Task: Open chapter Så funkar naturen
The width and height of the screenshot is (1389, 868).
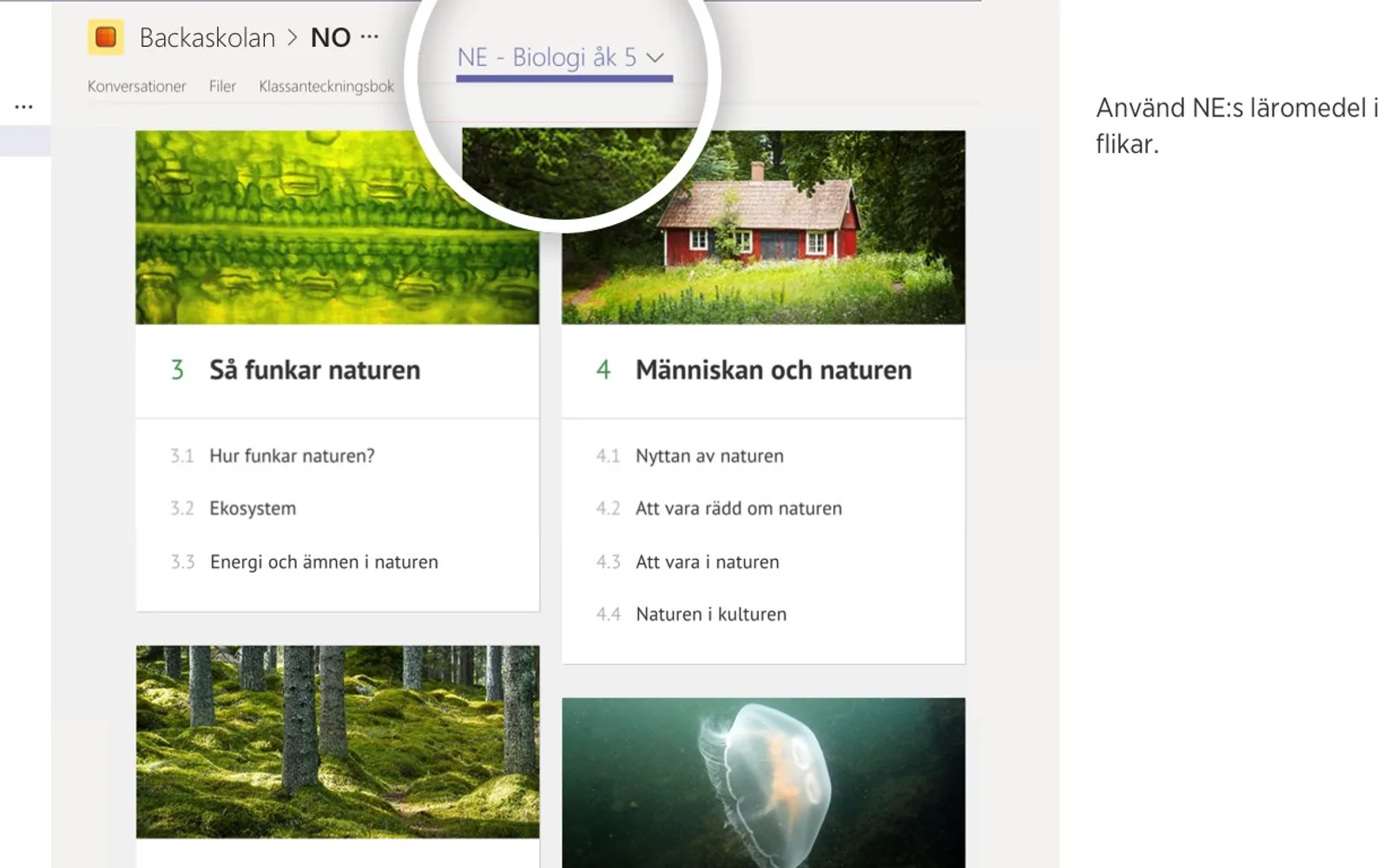Action: click(315, 370)
